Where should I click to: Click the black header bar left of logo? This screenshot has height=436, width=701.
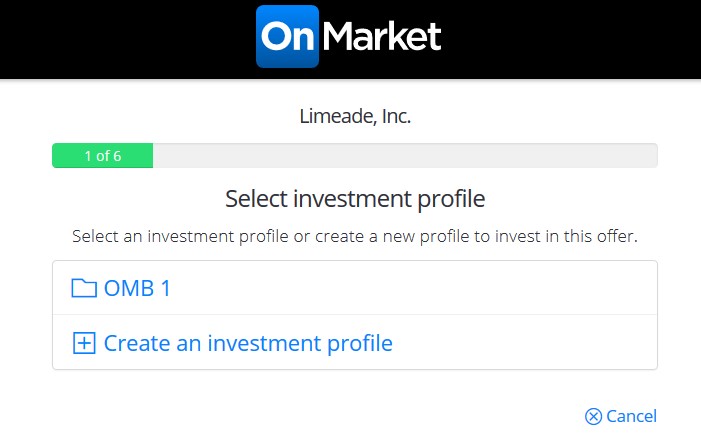coord(127,39)
